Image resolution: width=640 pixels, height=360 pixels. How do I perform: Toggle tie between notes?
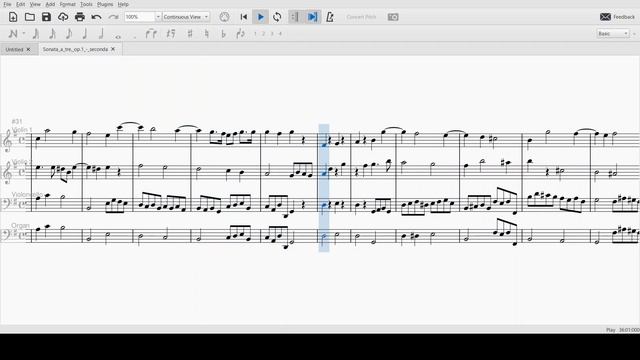point(151,34)
